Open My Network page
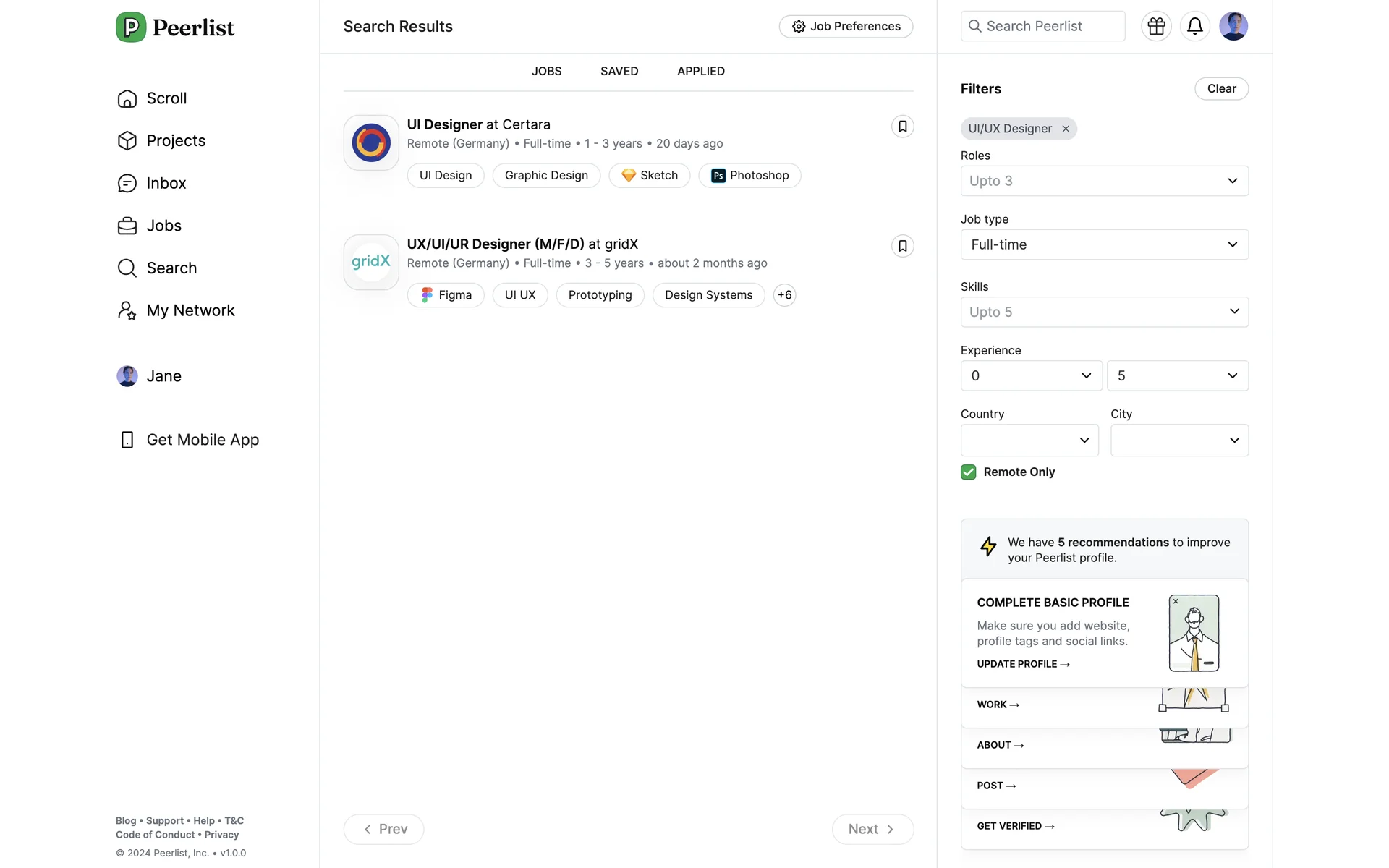Screen dimensions: 1389x868 (x=190, y=310)
